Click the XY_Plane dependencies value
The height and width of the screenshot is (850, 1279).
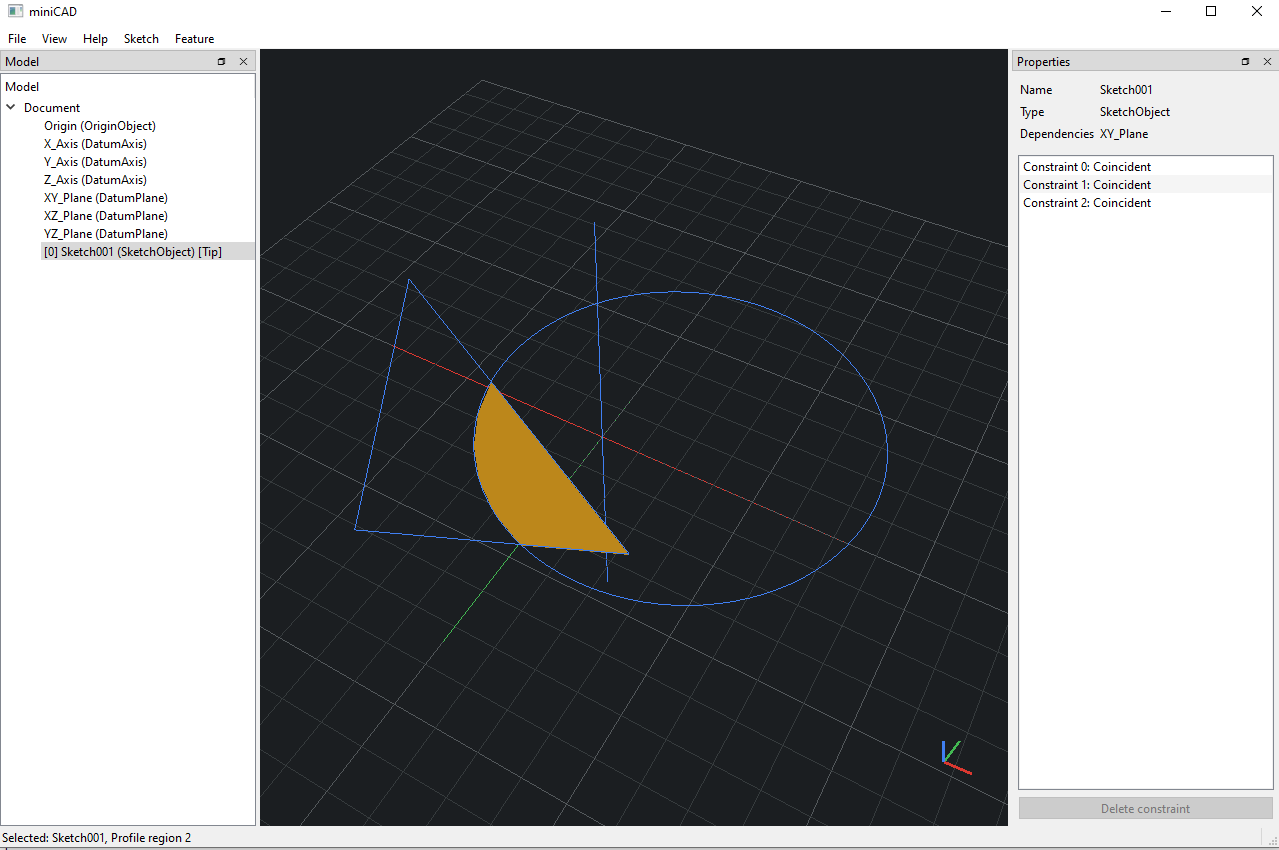[1124, 134]
